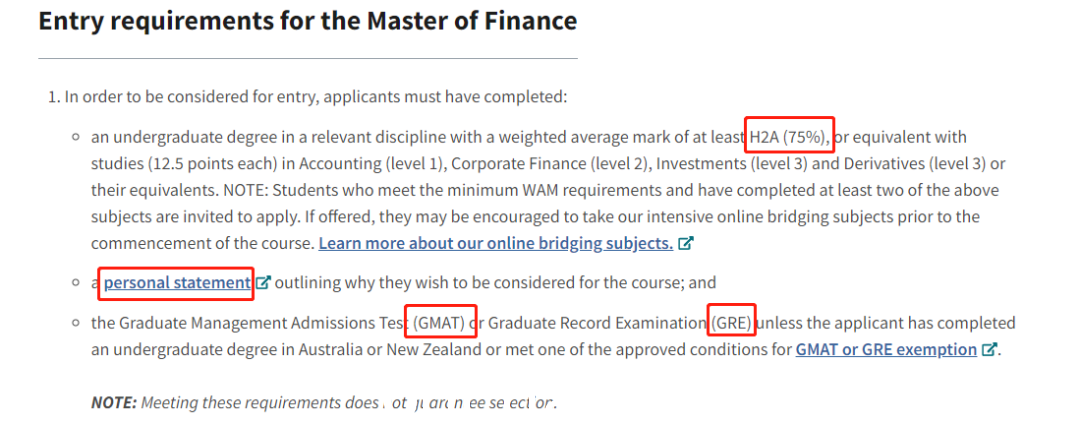Click the horizontal divider under the heading
Screen dimensions: 1080x425
(307, 59)
